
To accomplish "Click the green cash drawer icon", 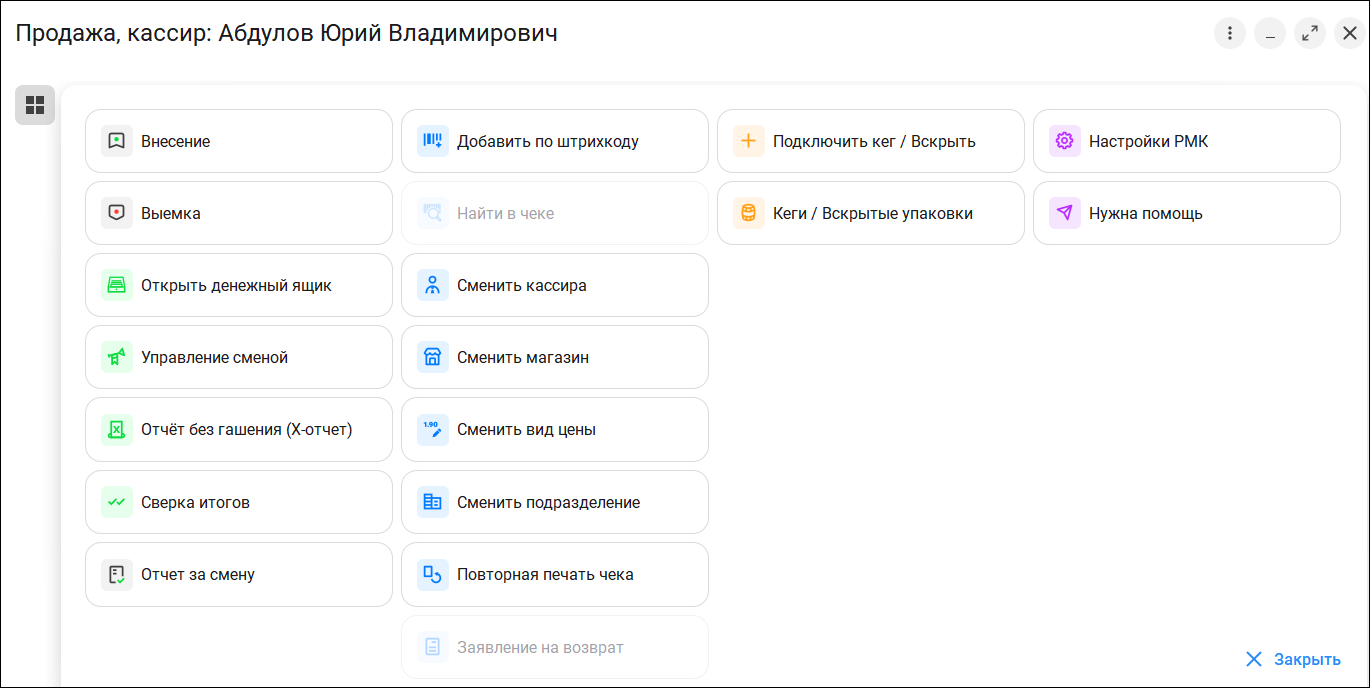I will [117, 285].
